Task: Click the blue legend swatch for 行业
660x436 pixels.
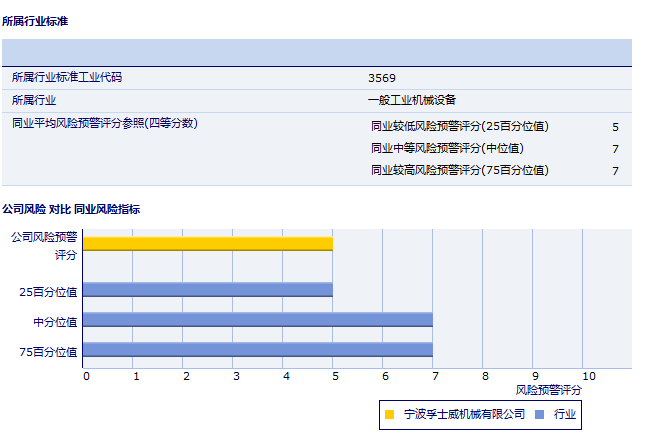Action: click(x=540, y=414)
